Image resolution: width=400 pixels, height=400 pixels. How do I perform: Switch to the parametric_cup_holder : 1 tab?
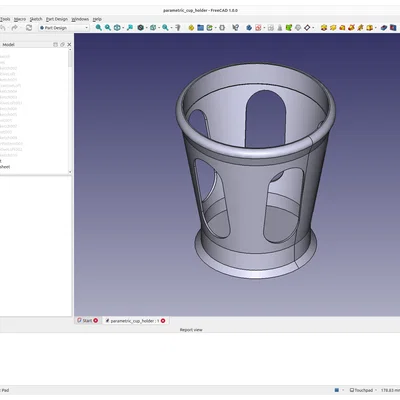[x=135, y=321]
